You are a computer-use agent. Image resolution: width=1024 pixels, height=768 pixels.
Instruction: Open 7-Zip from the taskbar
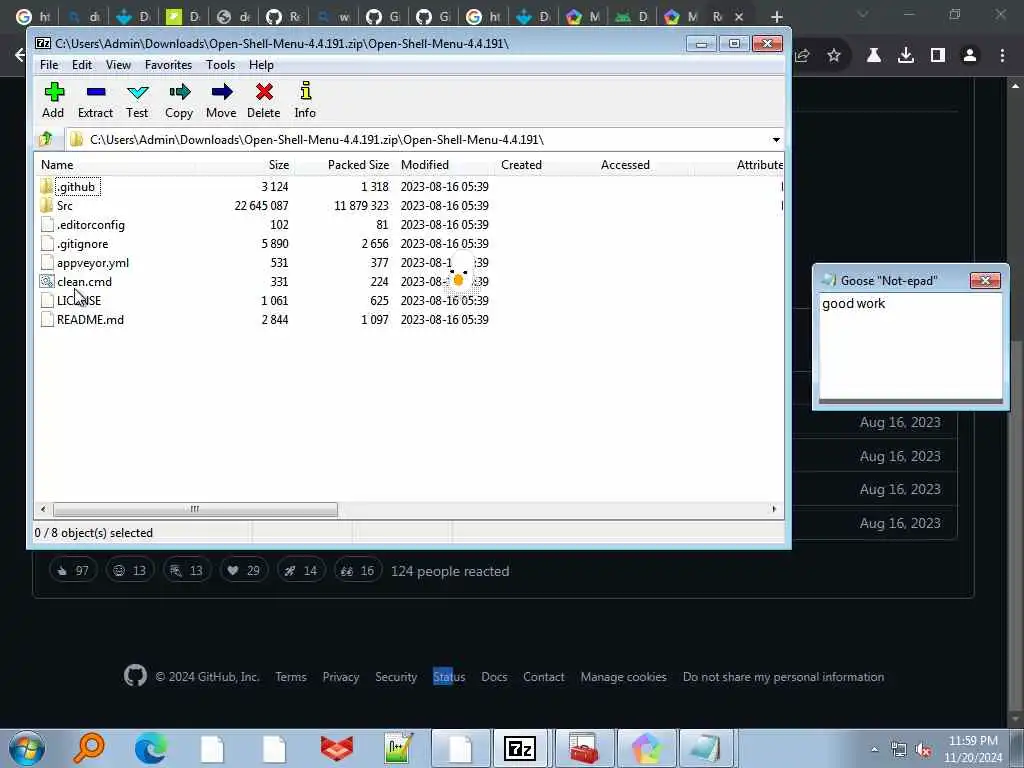pyautogui.click(x=520, y=748)
